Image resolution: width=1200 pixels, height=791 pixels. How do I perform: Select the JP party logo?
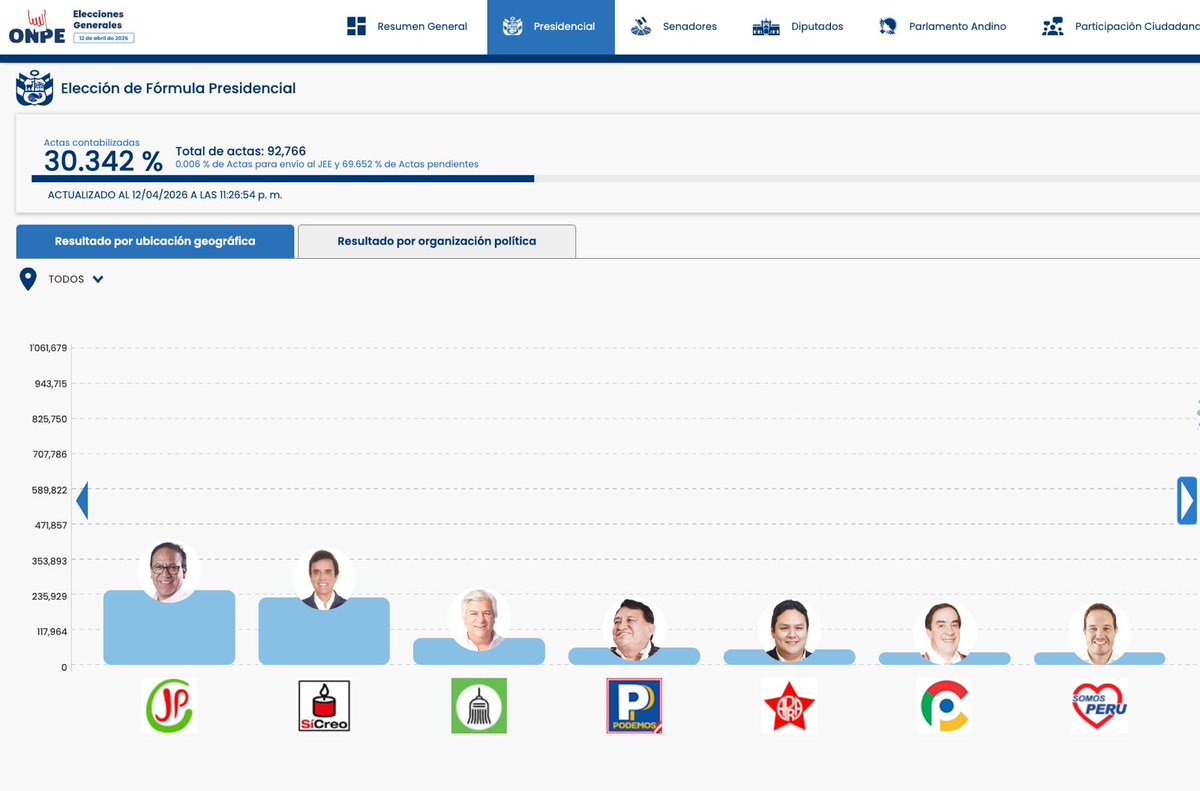click(169, 706)
